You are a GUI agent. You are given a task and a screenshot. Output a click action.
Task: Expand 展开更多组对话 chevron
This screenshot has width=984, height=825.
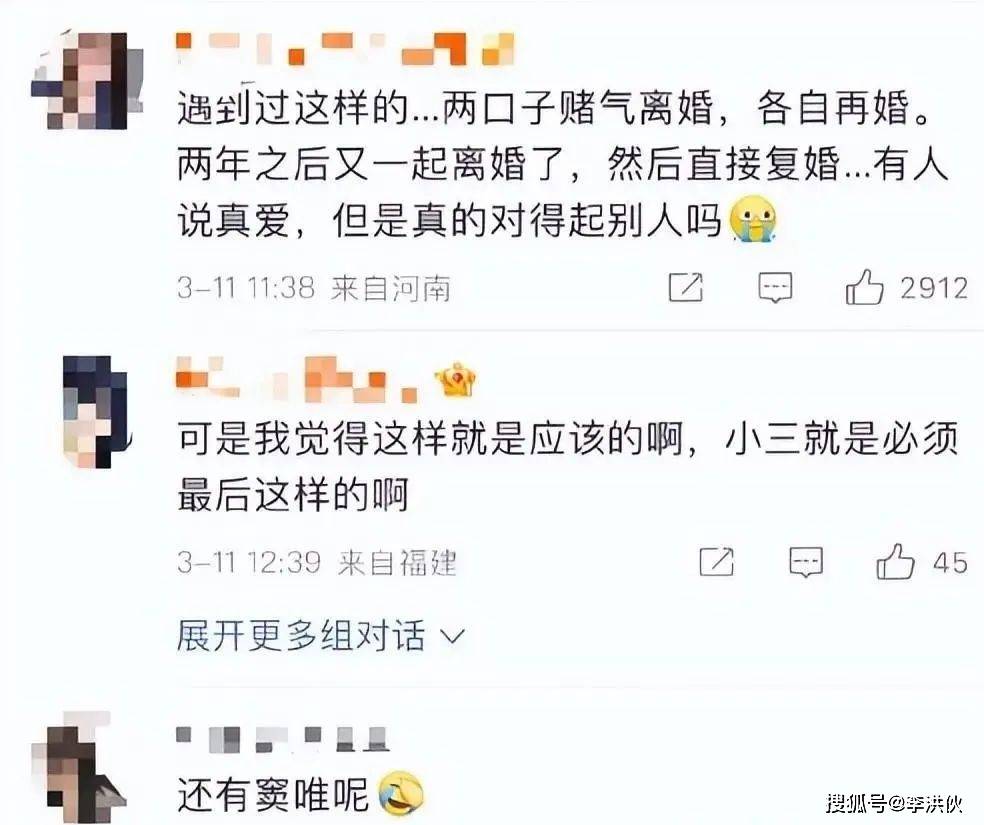[x=452, y=637]
